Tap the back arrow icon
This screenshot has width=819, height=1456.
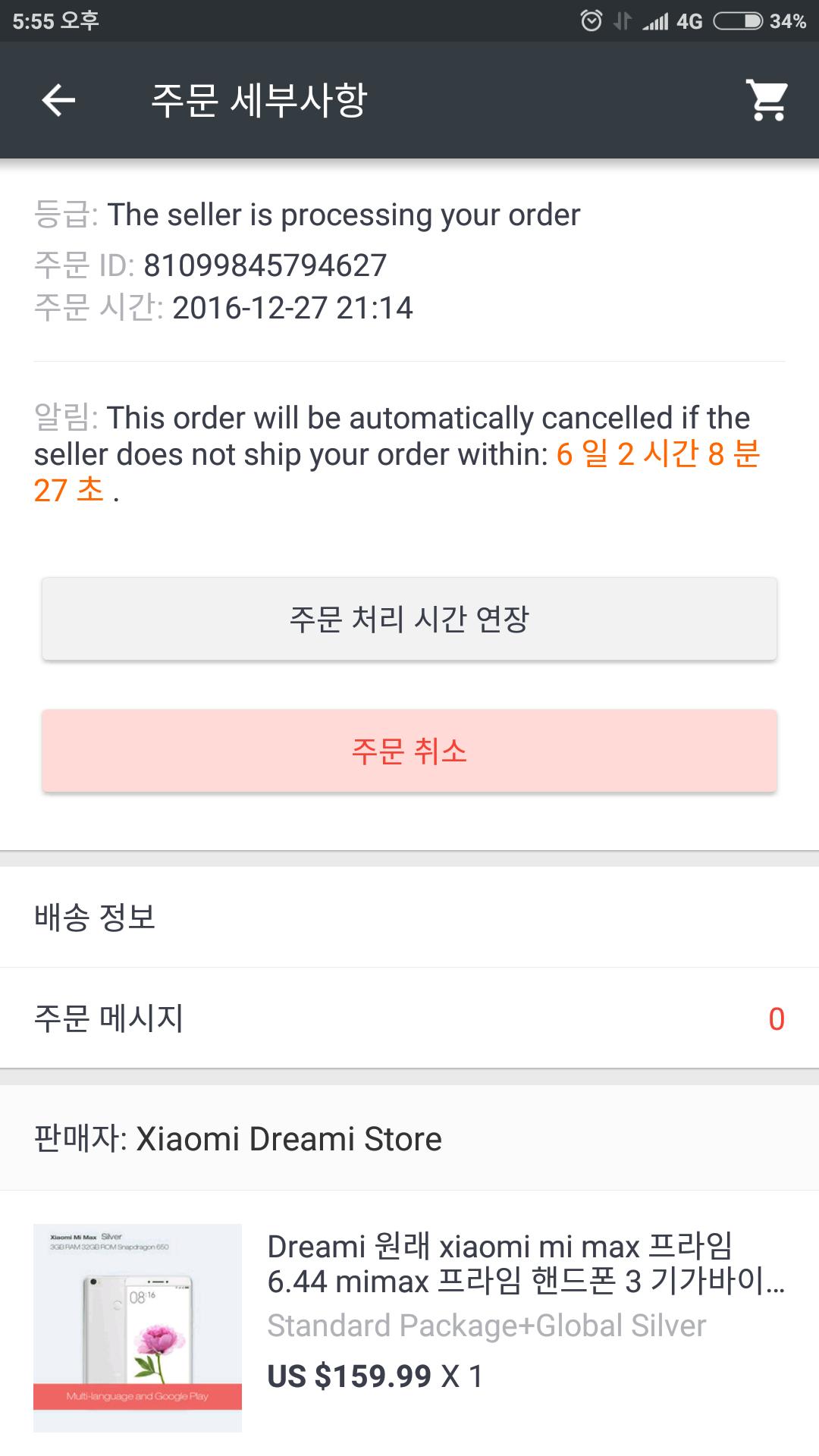pos(58,100)
